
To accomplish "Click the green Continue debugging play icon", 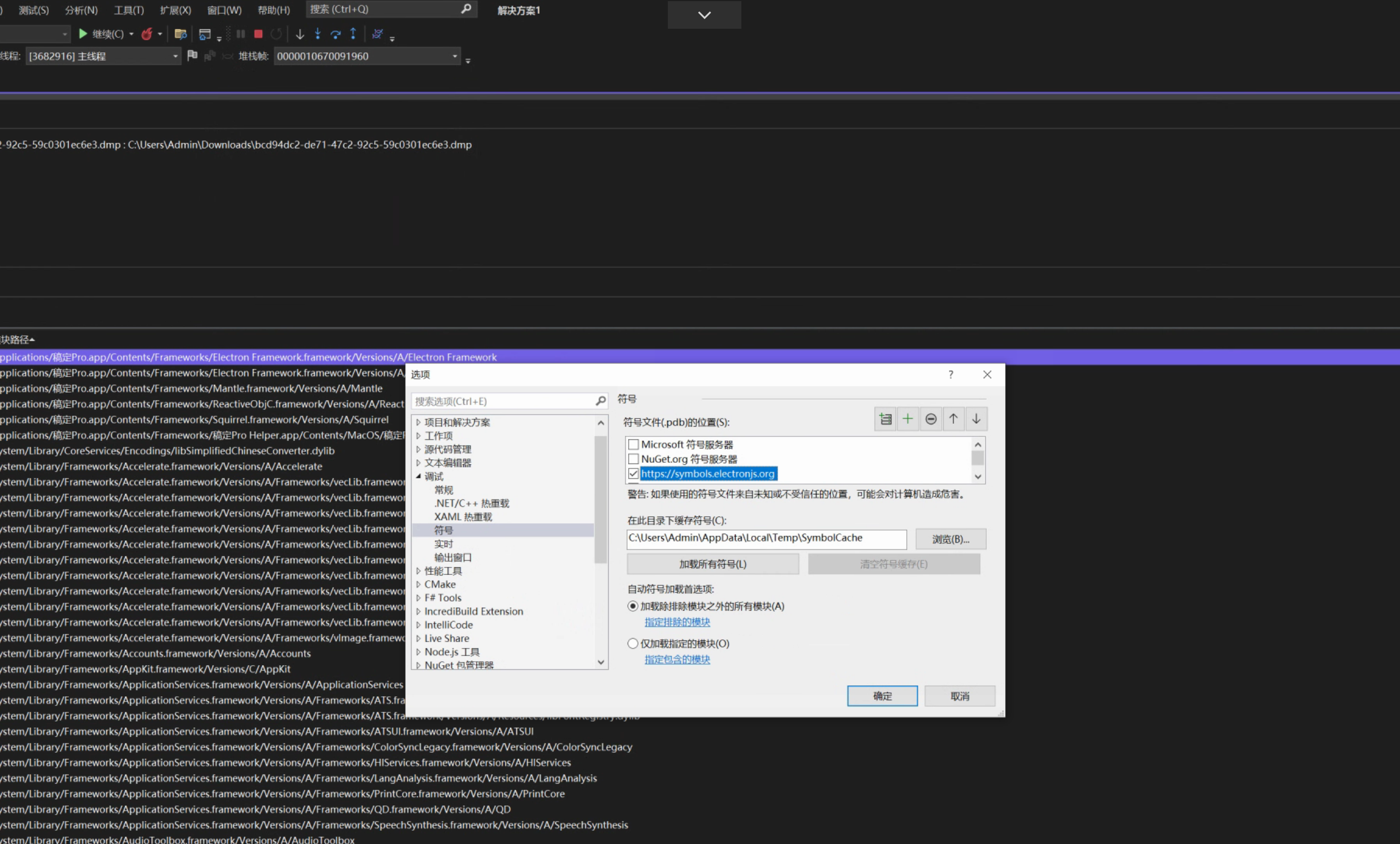I will click(83, 34).
